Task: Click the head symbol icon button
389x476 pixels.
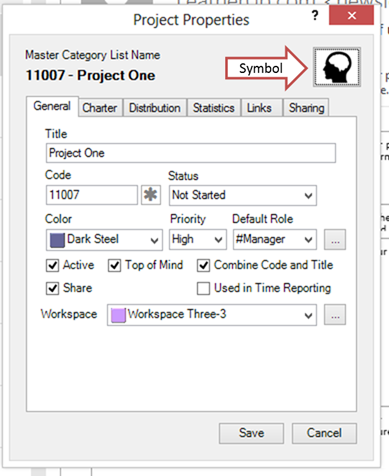Action: point(337,67)
